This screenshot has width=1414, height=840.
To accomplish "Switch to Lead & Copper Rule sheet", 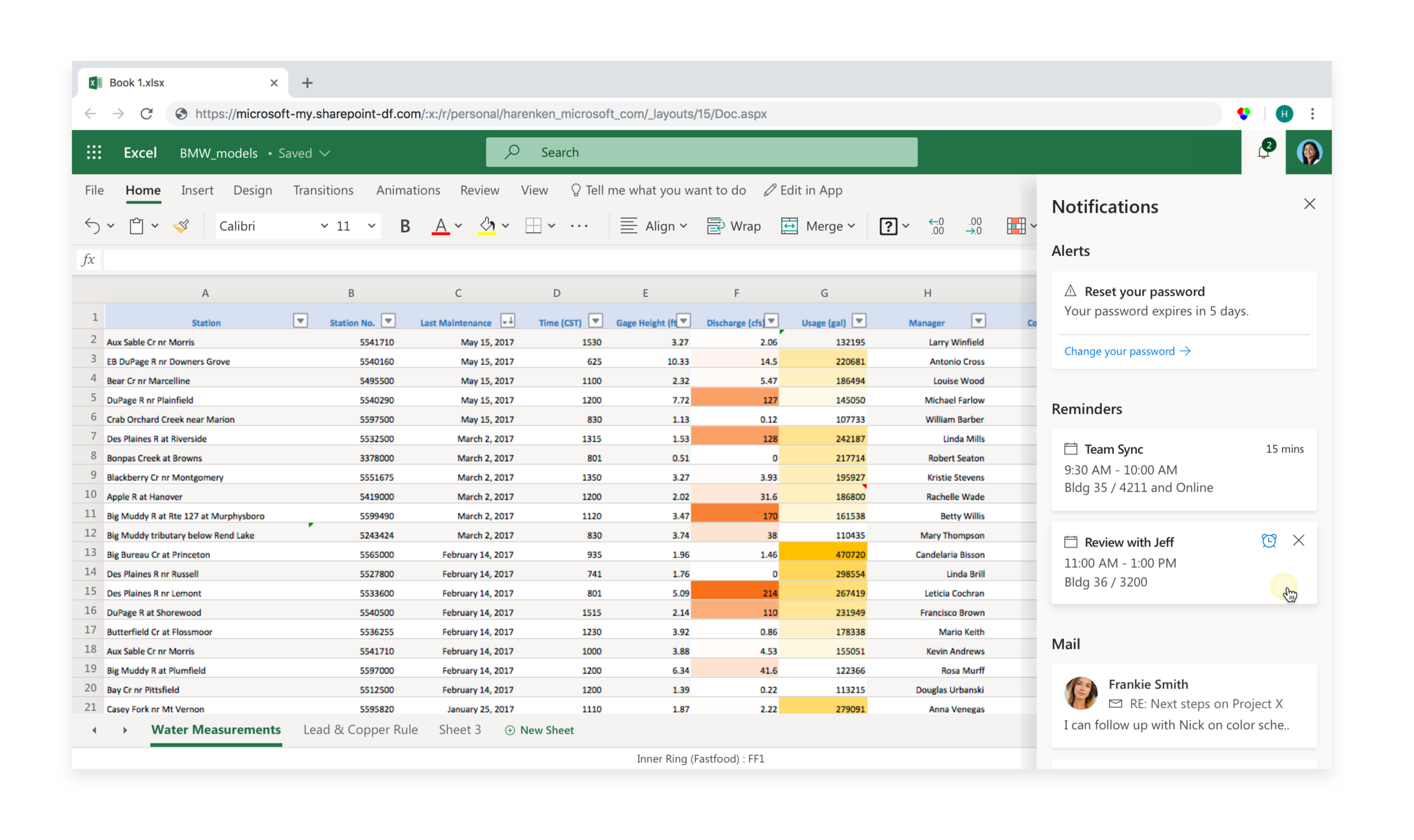I will 360,730.
